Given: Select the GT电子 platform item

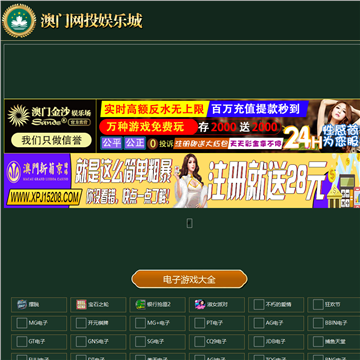Looking at the screenshot, I should click(x=39, y=342).
